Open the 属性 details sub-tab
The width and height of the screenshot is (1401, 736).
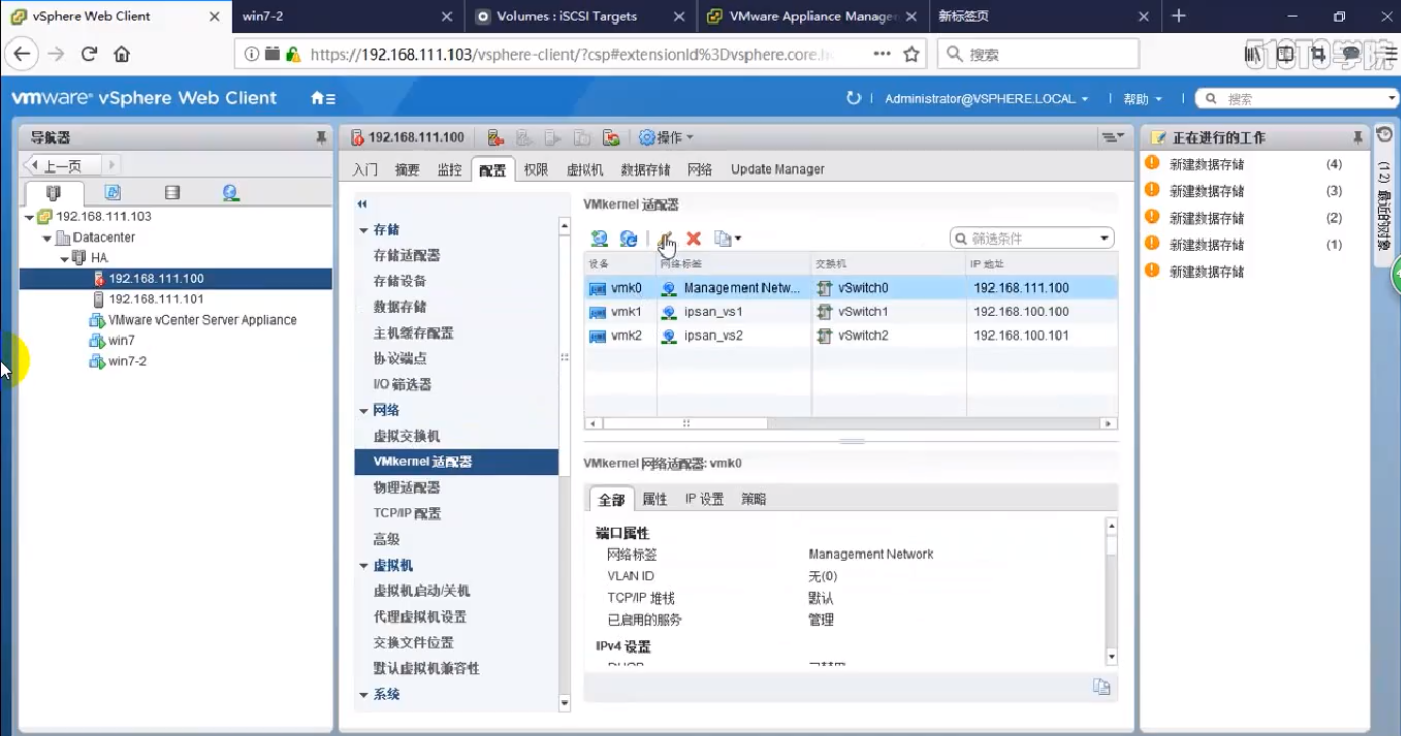[654, 499]
